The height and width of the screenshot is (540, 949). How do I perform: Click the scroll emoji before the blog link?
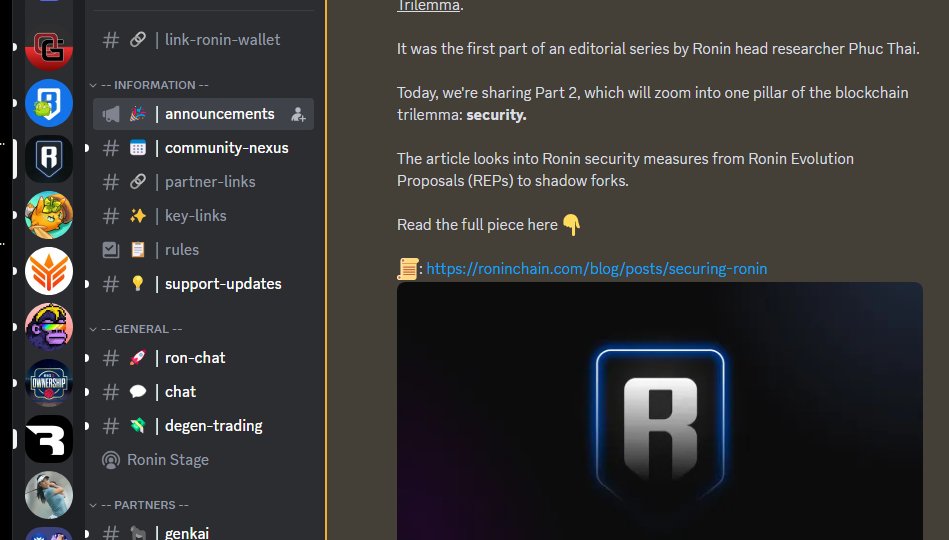pyautogui.click(x=408, y=269)
